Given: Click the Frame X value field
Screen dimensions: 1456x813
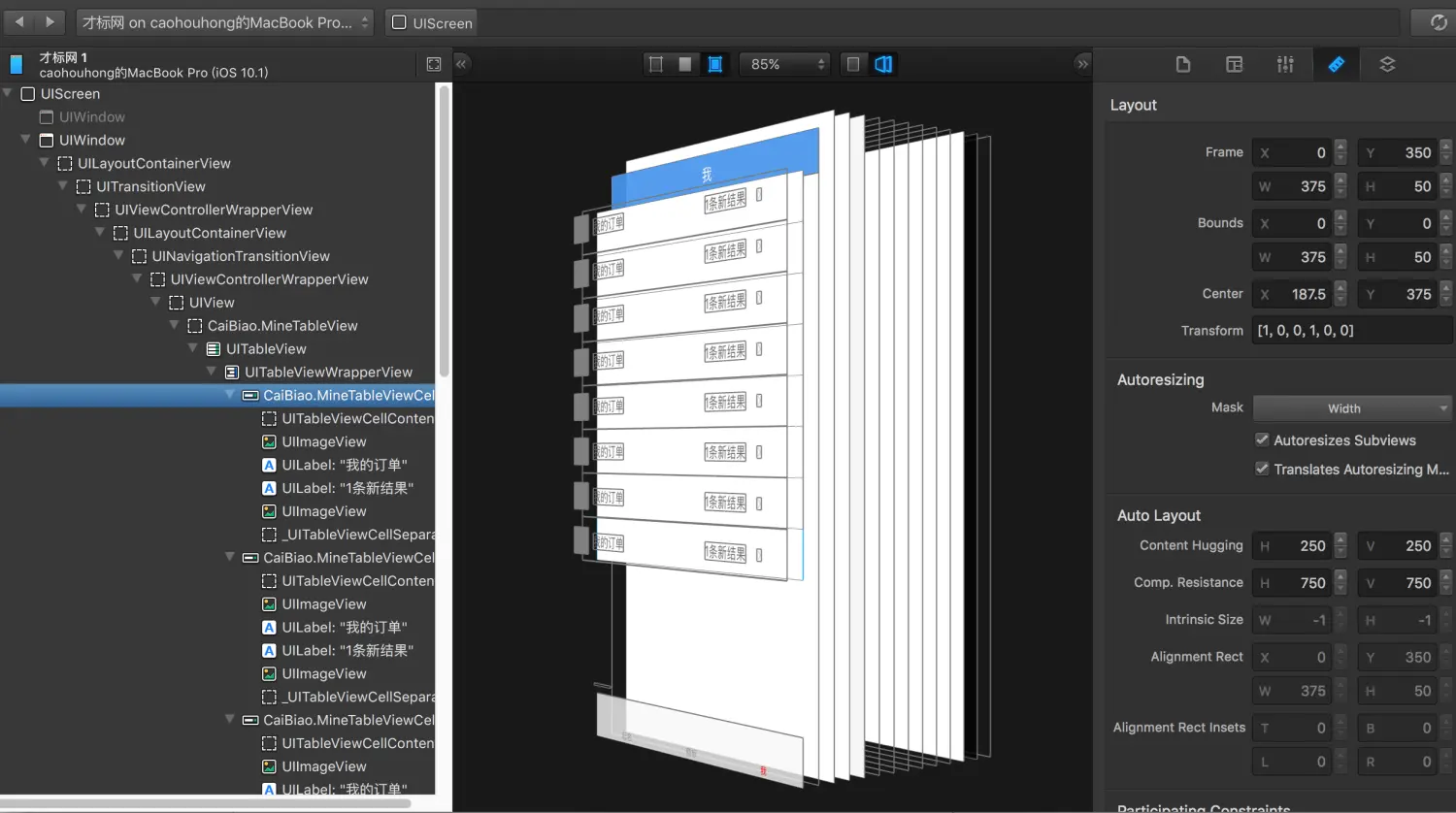Looking at the screenshot, I should [1292, 152].
